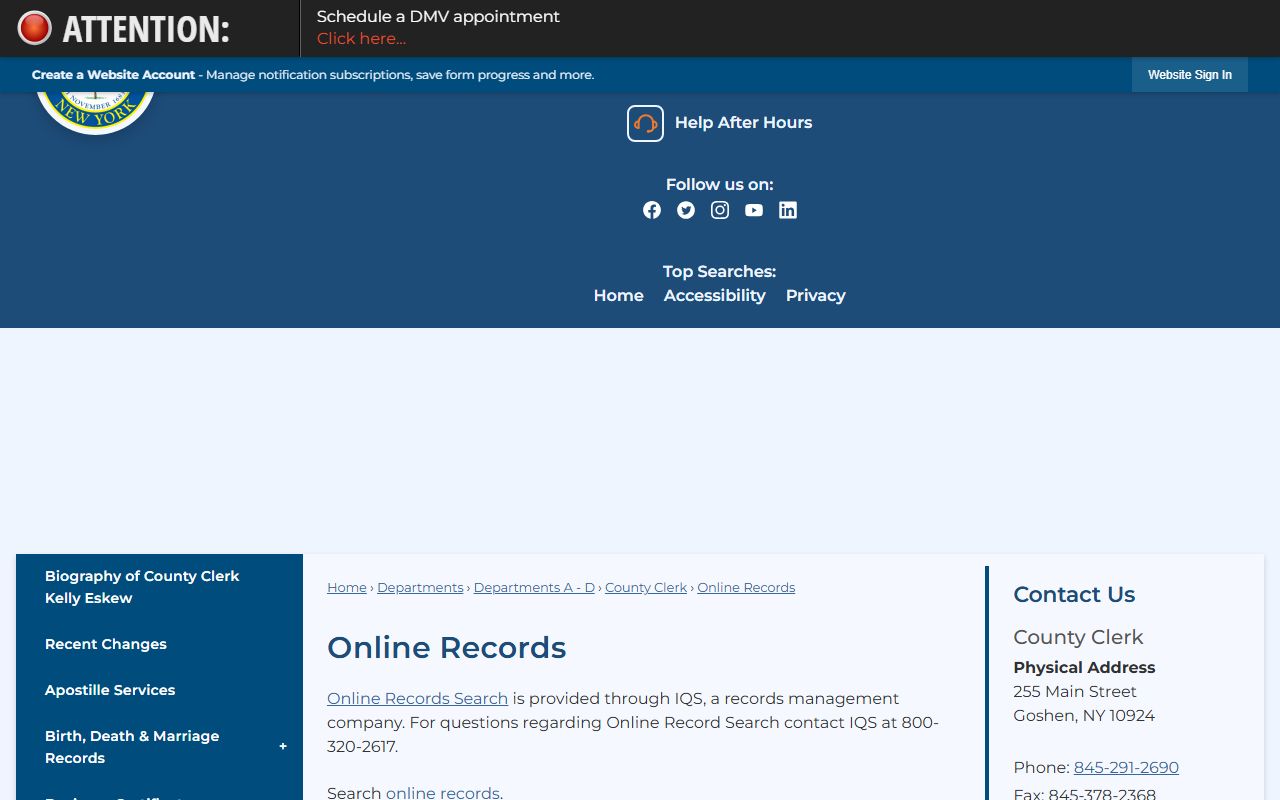Screen dimensions: 1280x800
Task: Click the Follow us on label
Action: [x=720, y=185]
